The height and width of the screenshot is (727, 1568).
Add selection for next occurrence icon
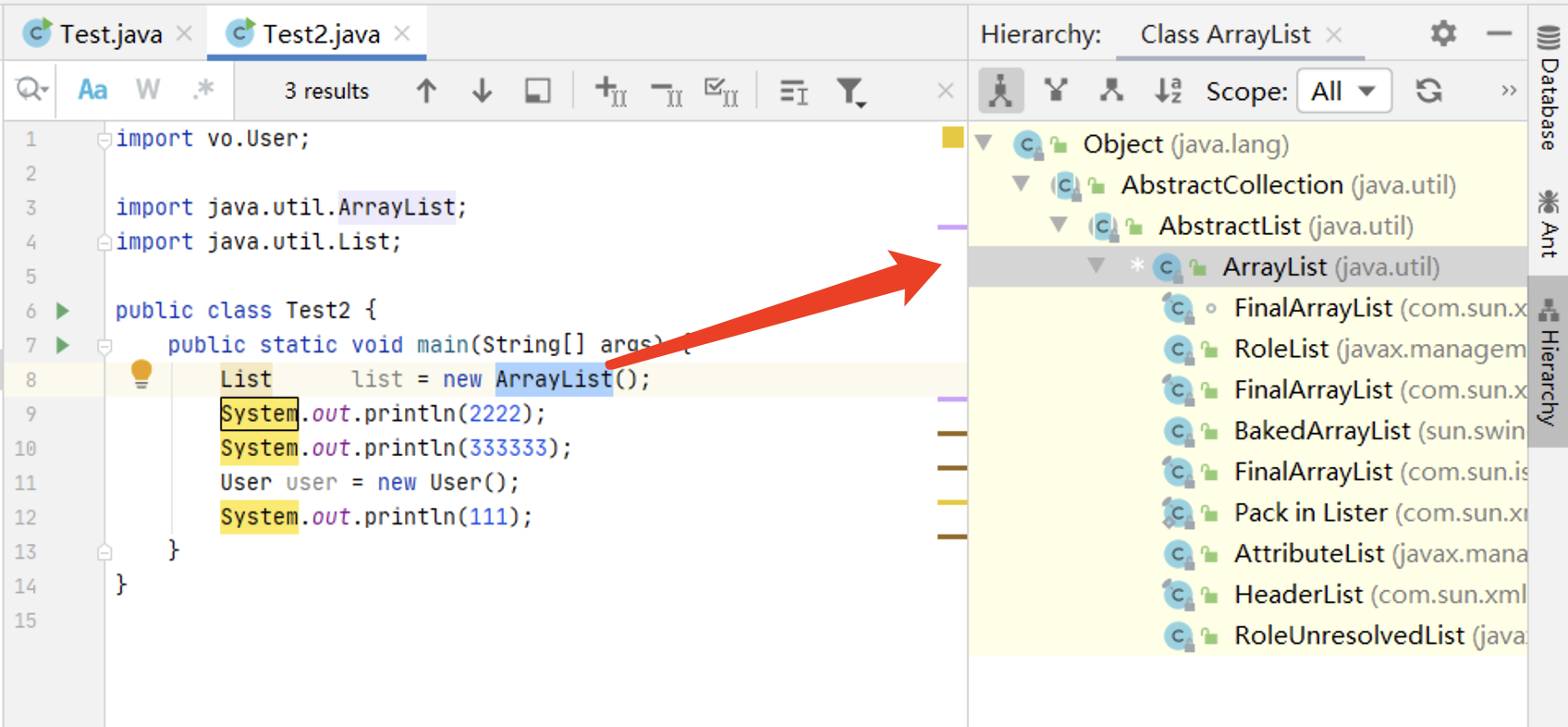610,91
